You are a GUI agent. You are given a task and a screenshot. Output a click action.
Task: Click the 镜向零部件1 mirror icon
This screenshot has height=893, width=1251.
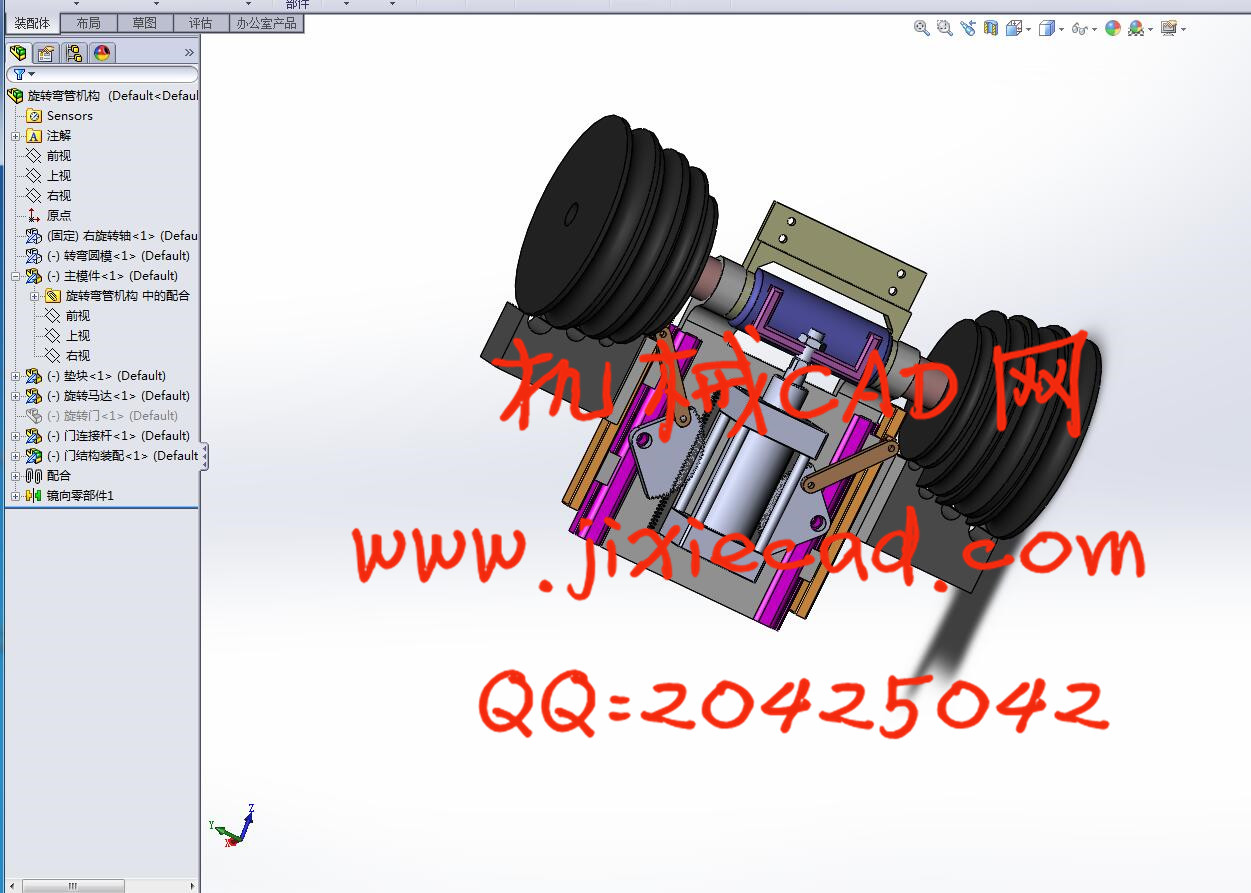(34, 496)
